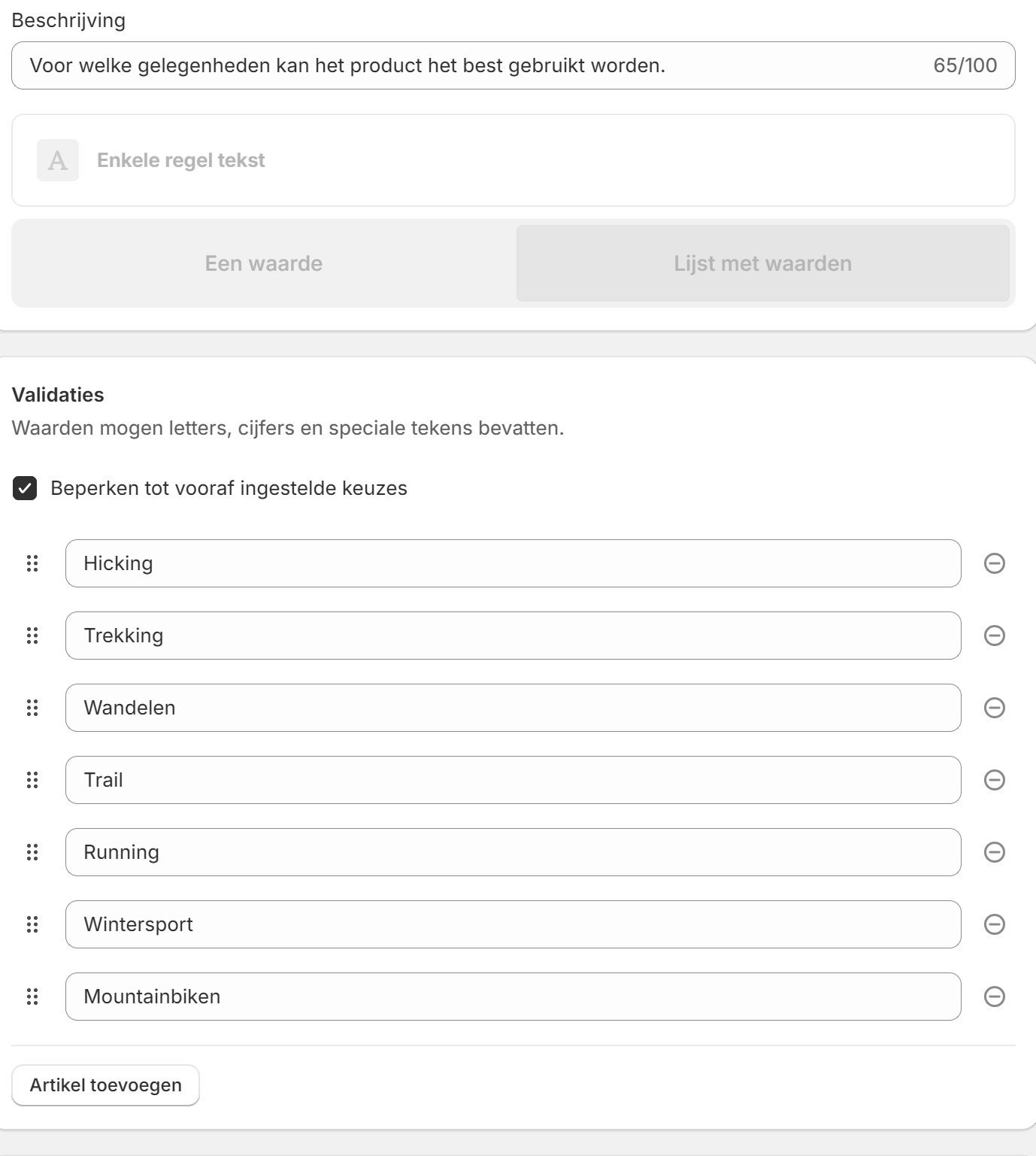Delete the Wandelen entry using minus icon
1036x1156 pixels.
coord(994,708)
